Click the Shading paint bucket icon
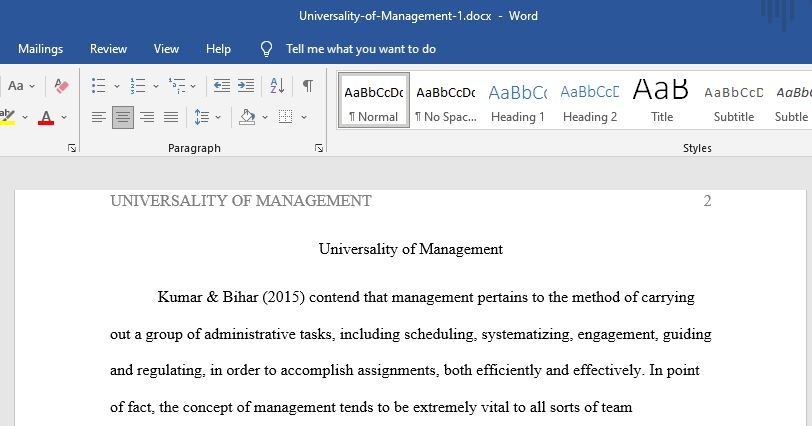 pos(248,117)
